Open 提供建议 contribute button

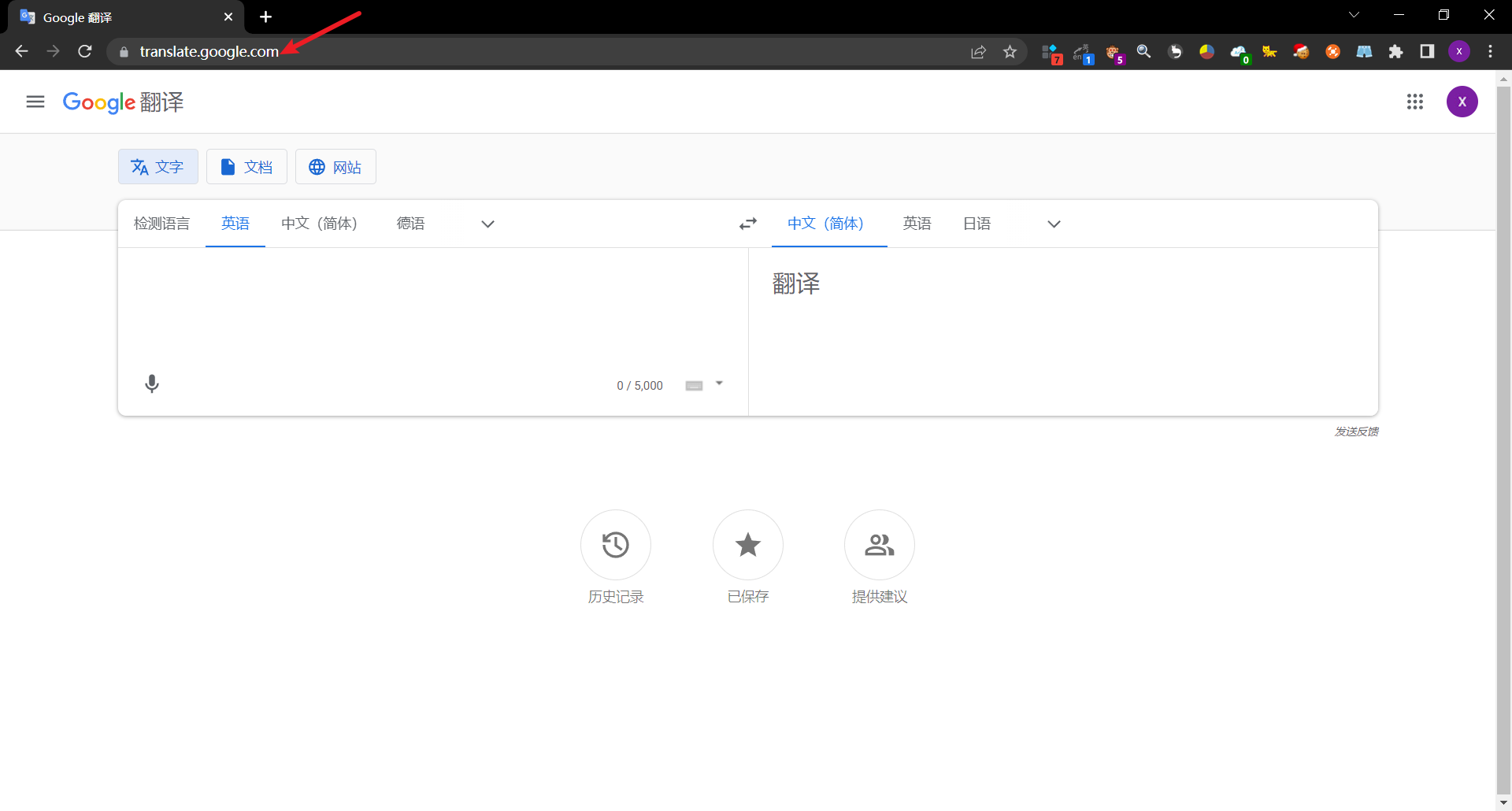880,545
